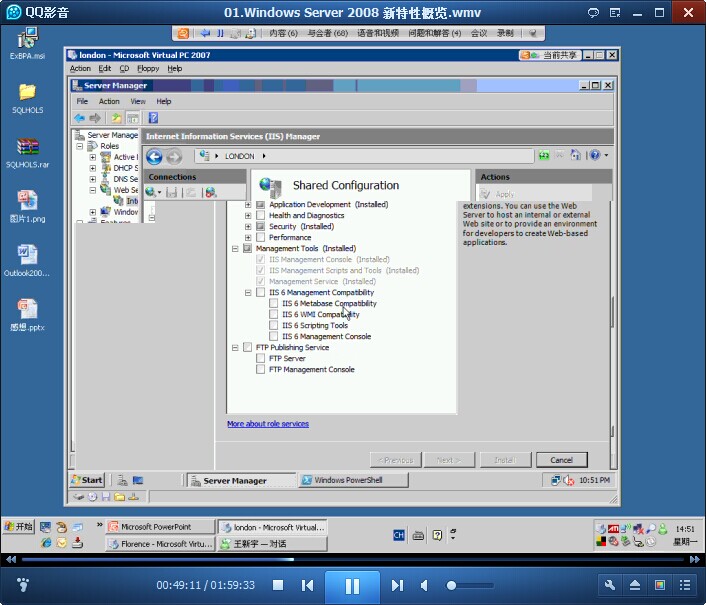The height and width of the screenshot is (605, 706).
Task: Check the FTP Server checkbox
Action: click(x=260, y=358)
